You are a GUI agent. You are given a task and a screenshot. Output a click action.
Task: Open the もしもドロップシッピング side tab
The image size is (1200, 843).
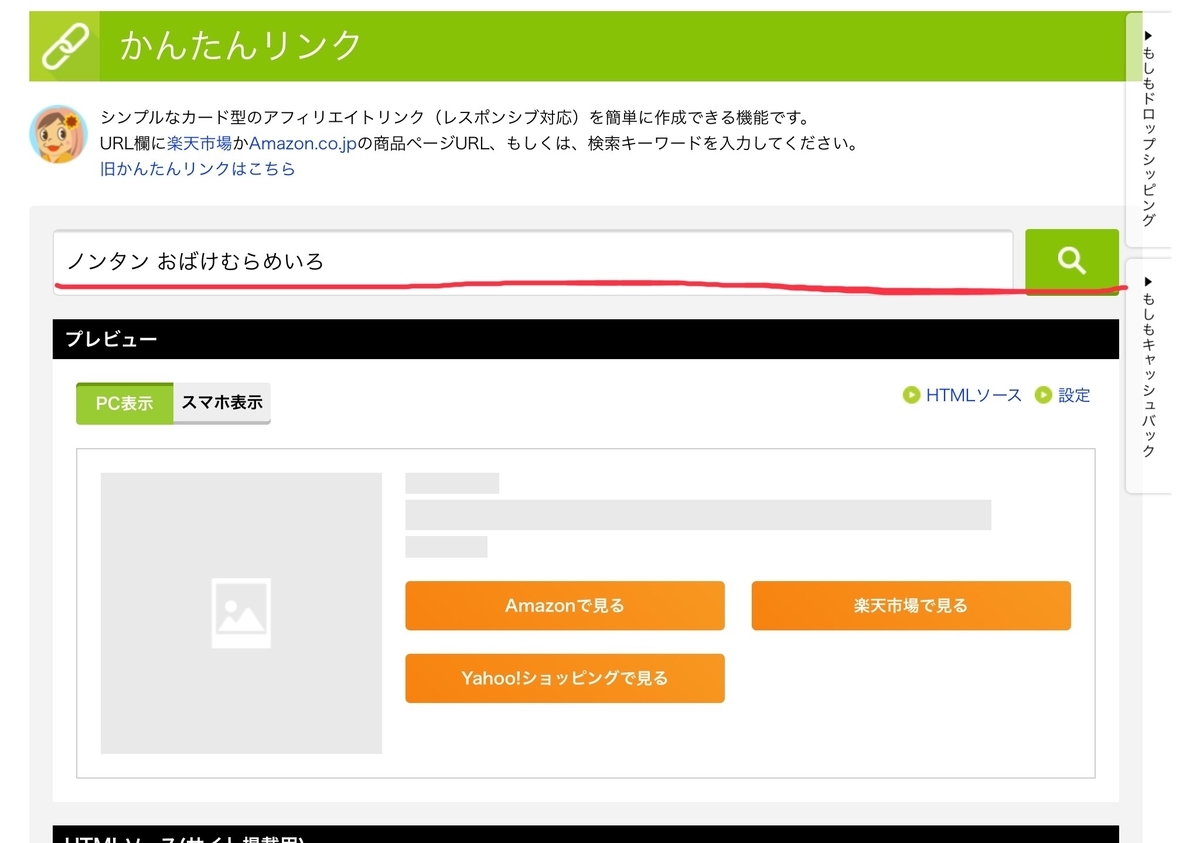1148,130
